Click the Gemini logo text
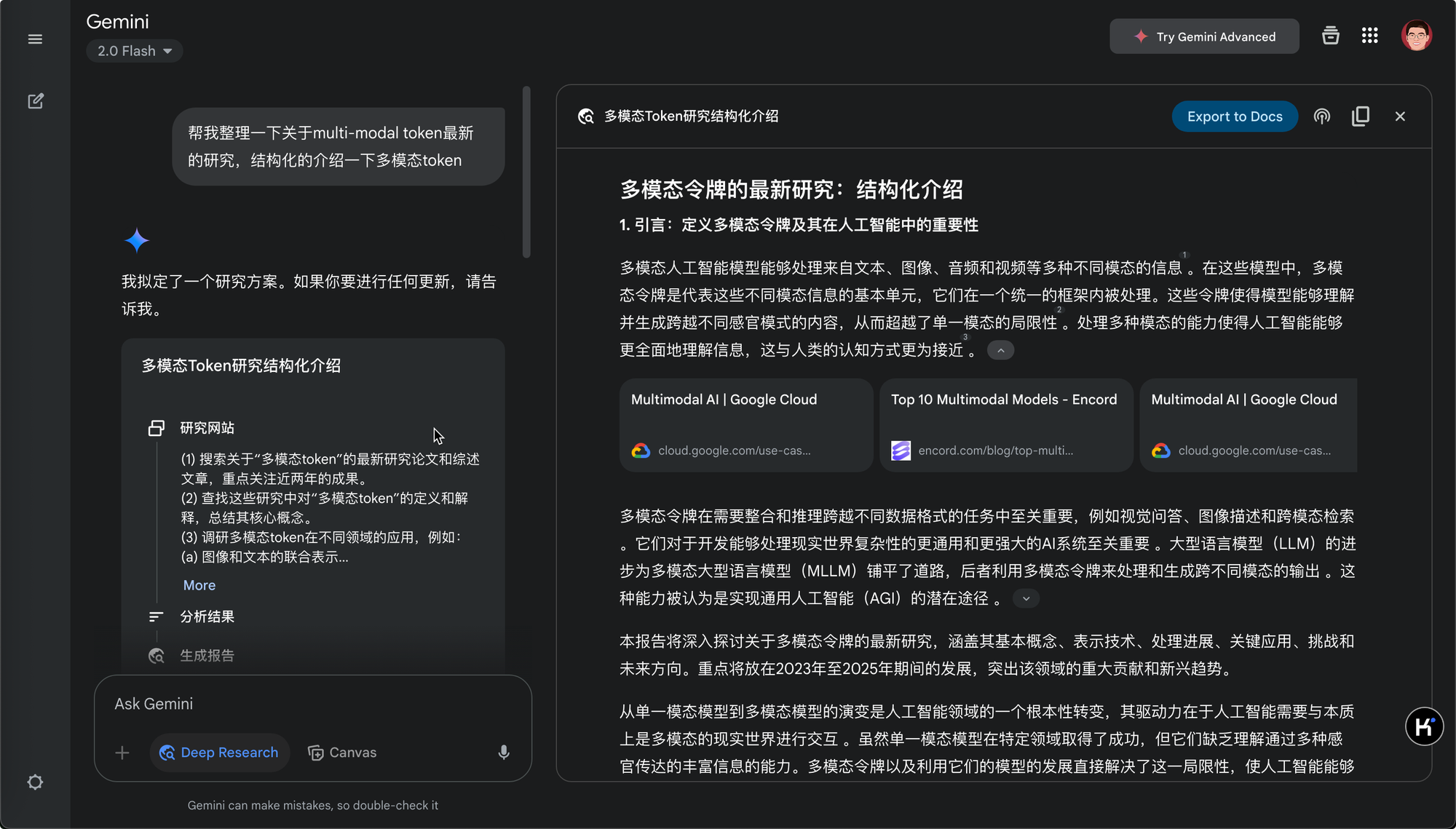Image resolution: width=1456 pixels, height=829 pixels. pos(117,22)
